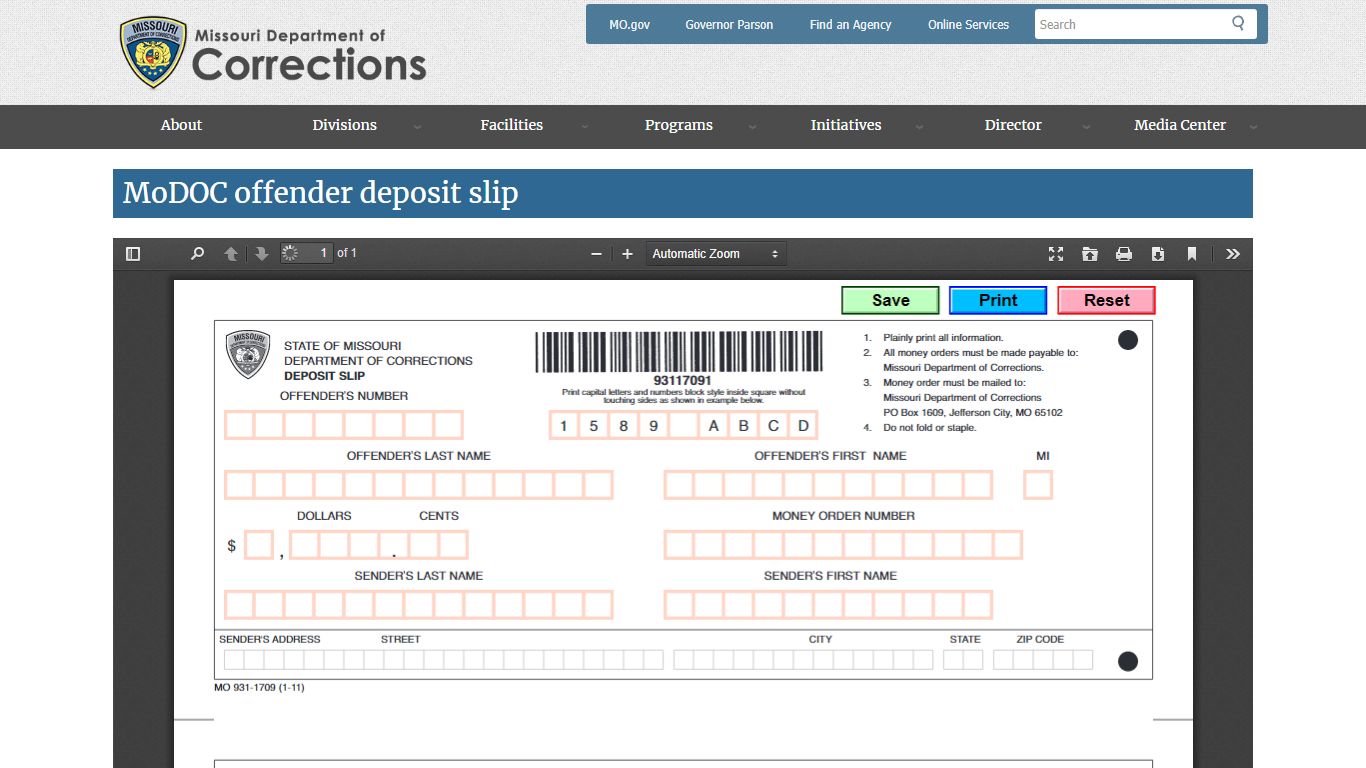This screenshot has height=768, width=1366.
Task: Zoom out with the minus icon
Action: [x=596, y=254]
